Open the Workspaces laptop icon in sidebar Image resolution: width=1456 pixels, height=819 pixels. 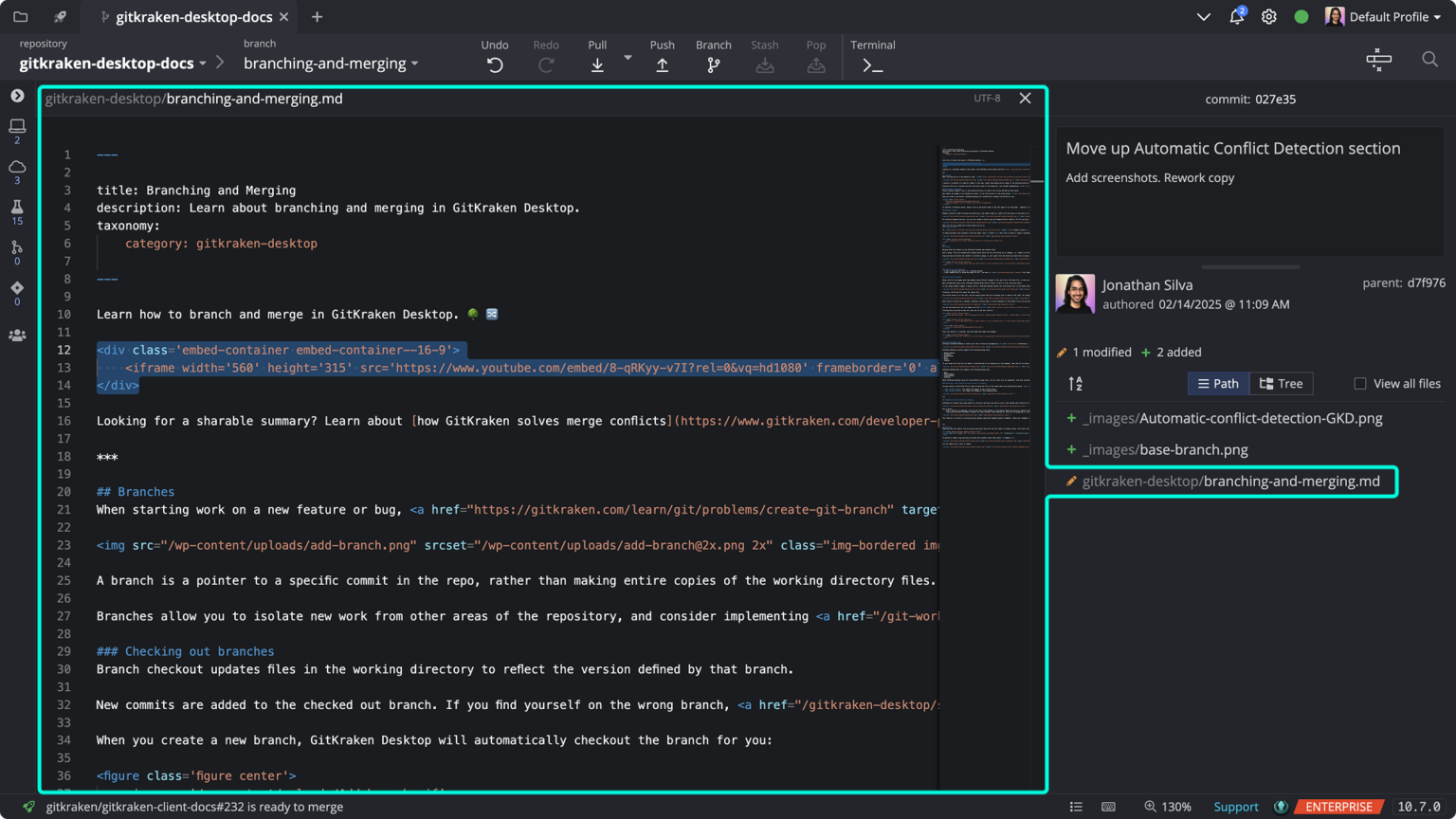tap(16, 124)
